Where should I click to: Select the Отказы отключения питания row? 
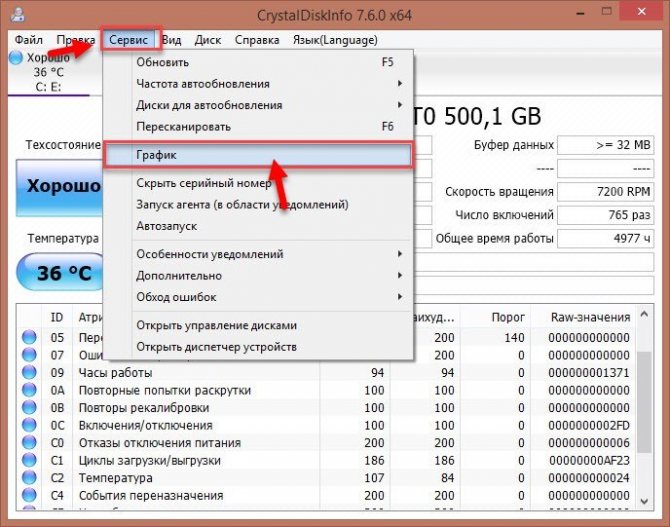(326, 443)
